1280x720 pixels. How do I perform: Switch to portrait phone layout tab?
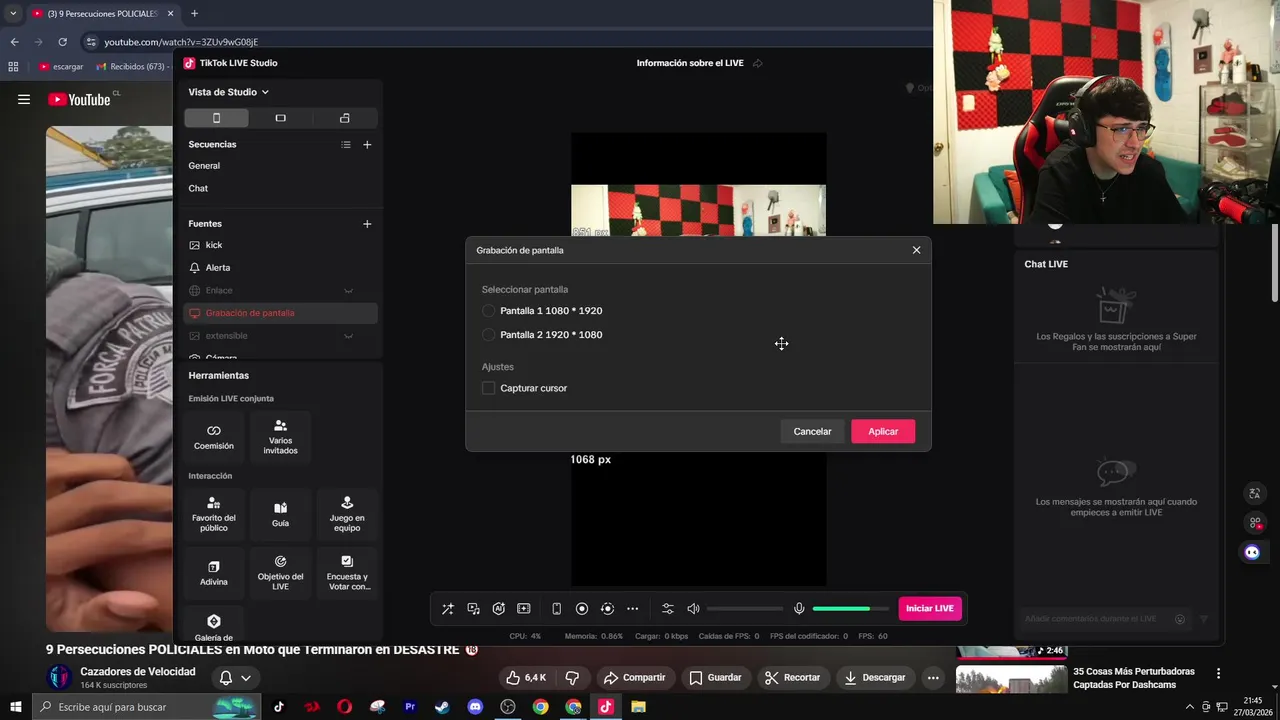[216, 118]
